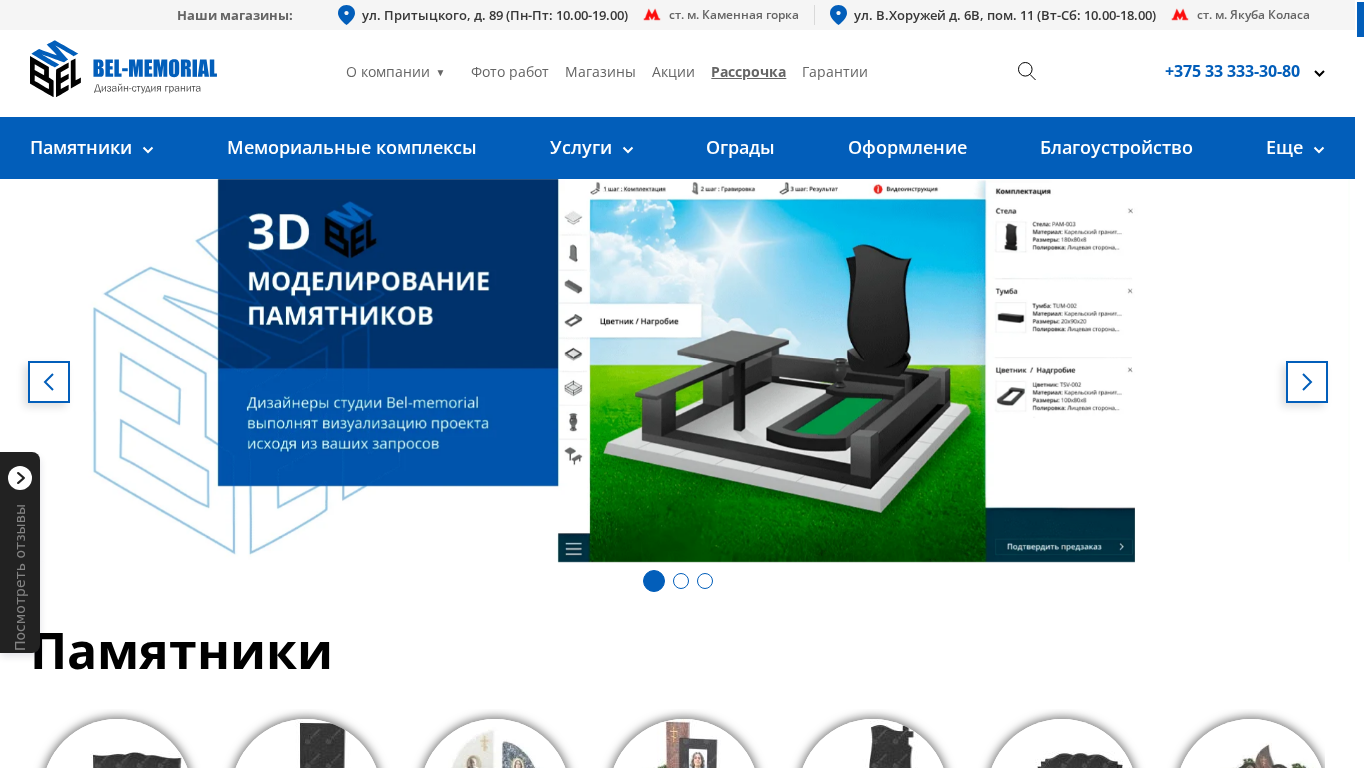The height and width of the screenshot is (768, 1366).
Task: Go to the previous slide arrow
Action: pyautogui.click(x=49, y=382)
